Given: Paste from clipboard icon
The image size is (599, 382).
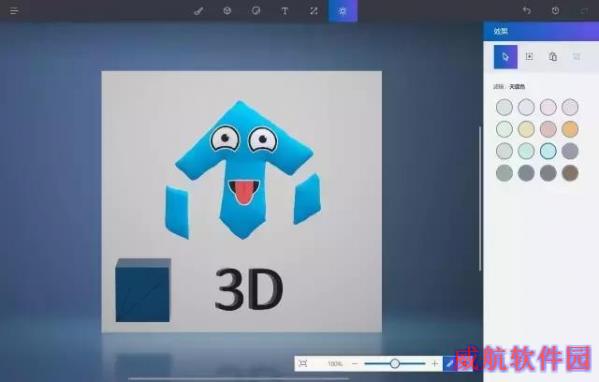Looking at the screenshot, I should (553, 57).
